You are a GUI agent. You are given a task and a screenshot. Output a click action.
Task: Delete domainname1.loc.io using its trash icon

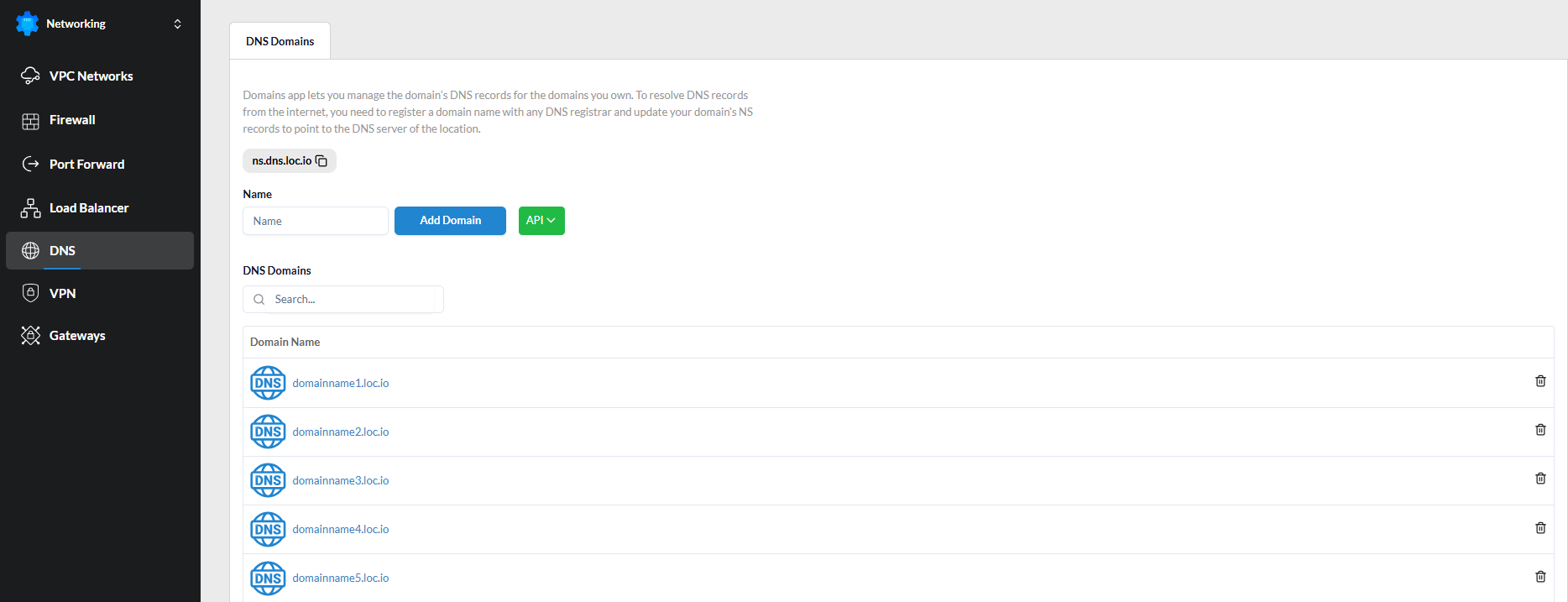tap(1540, 381)
